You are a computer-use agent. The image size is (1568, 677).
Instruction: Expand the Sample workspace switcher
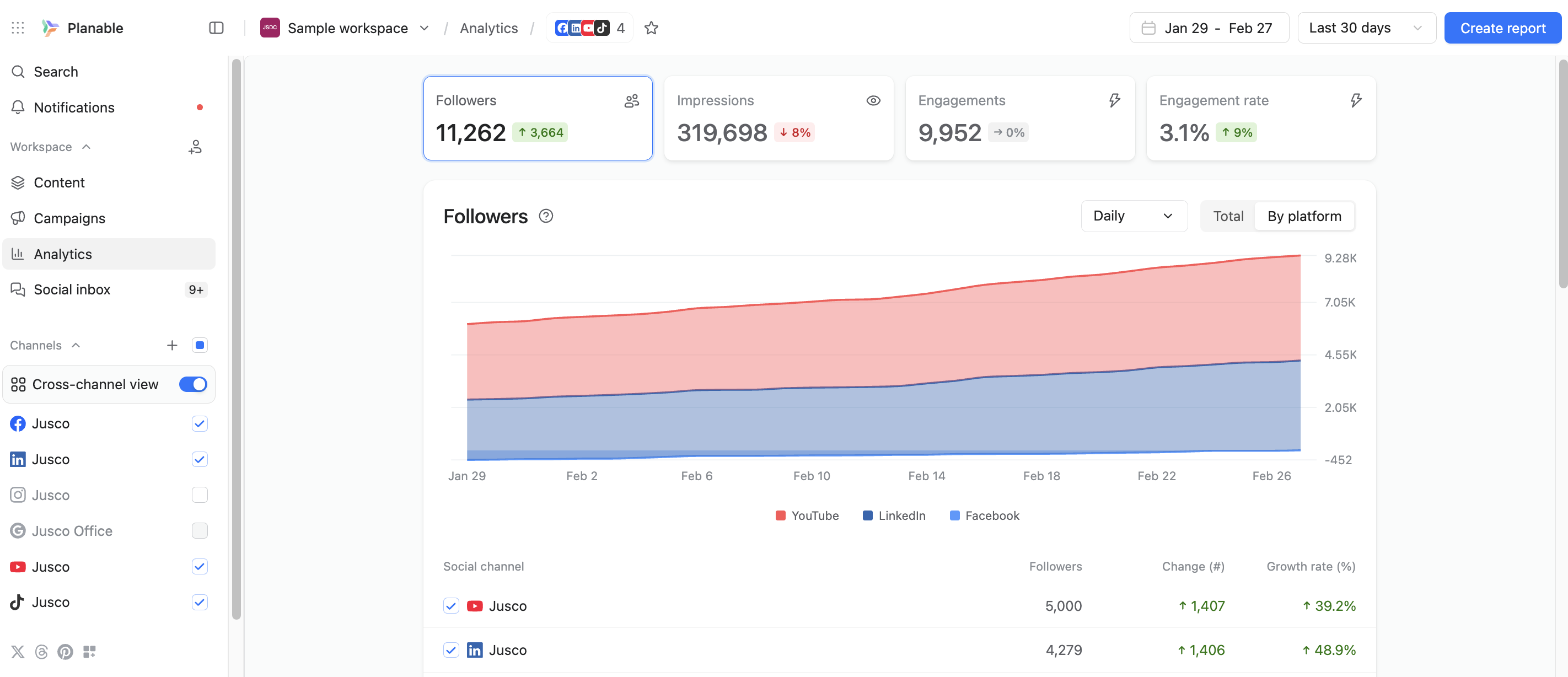[x=345, y=28]
